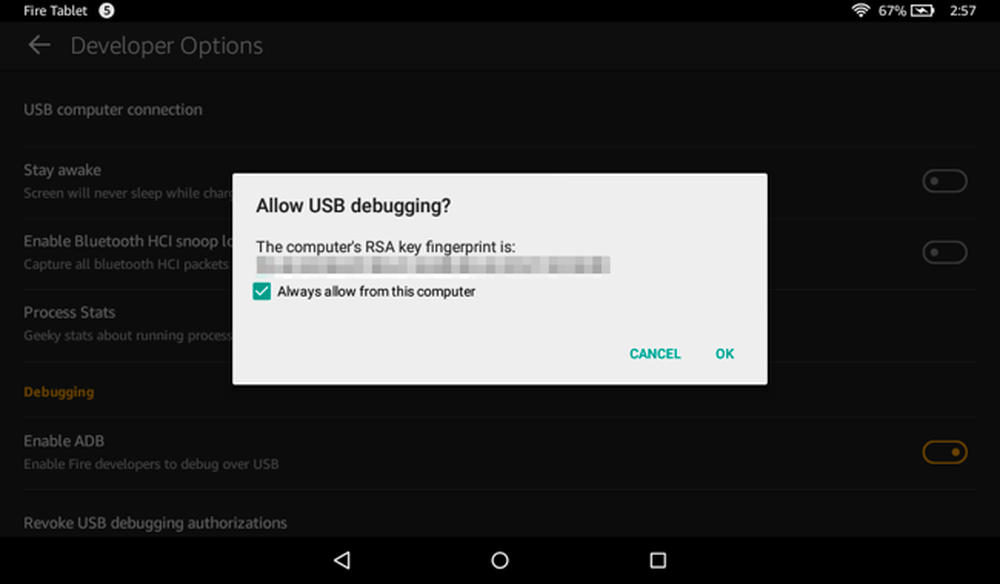Tap the home circle navigation button
The image size is (1000, 584).
[500, 560]
